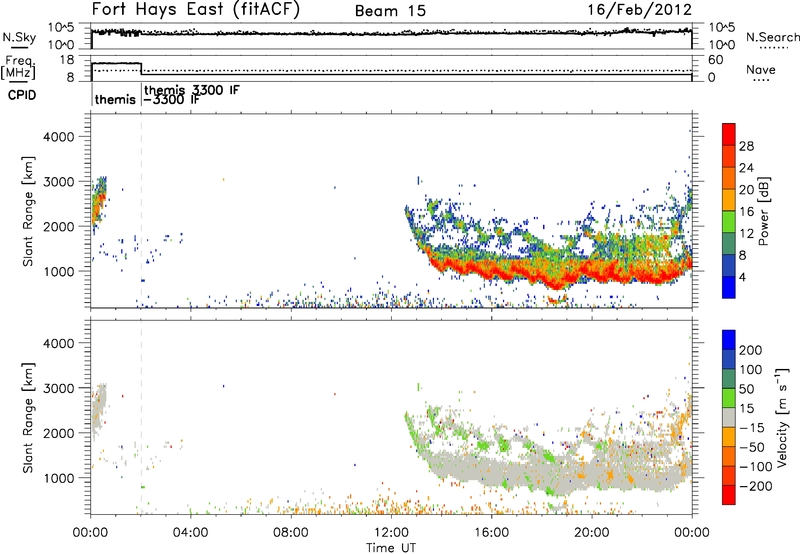Pick the light green Velocity segment between 15 and 50
This screenshot has height=554, width=800.
(x=729, y=398)
